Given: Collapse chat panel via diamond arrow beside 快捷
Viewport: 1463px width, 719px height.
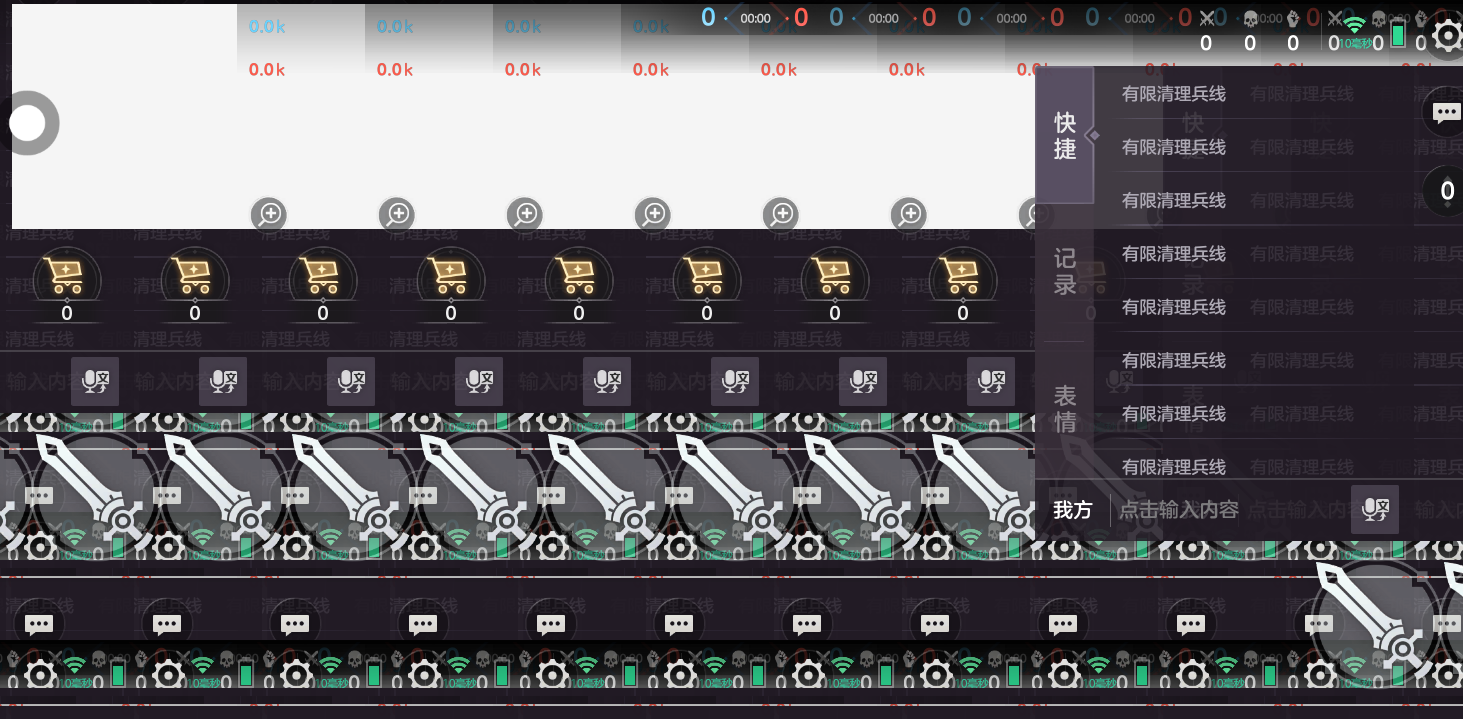Looking at the screenshot, I should tap(1093, 135).
